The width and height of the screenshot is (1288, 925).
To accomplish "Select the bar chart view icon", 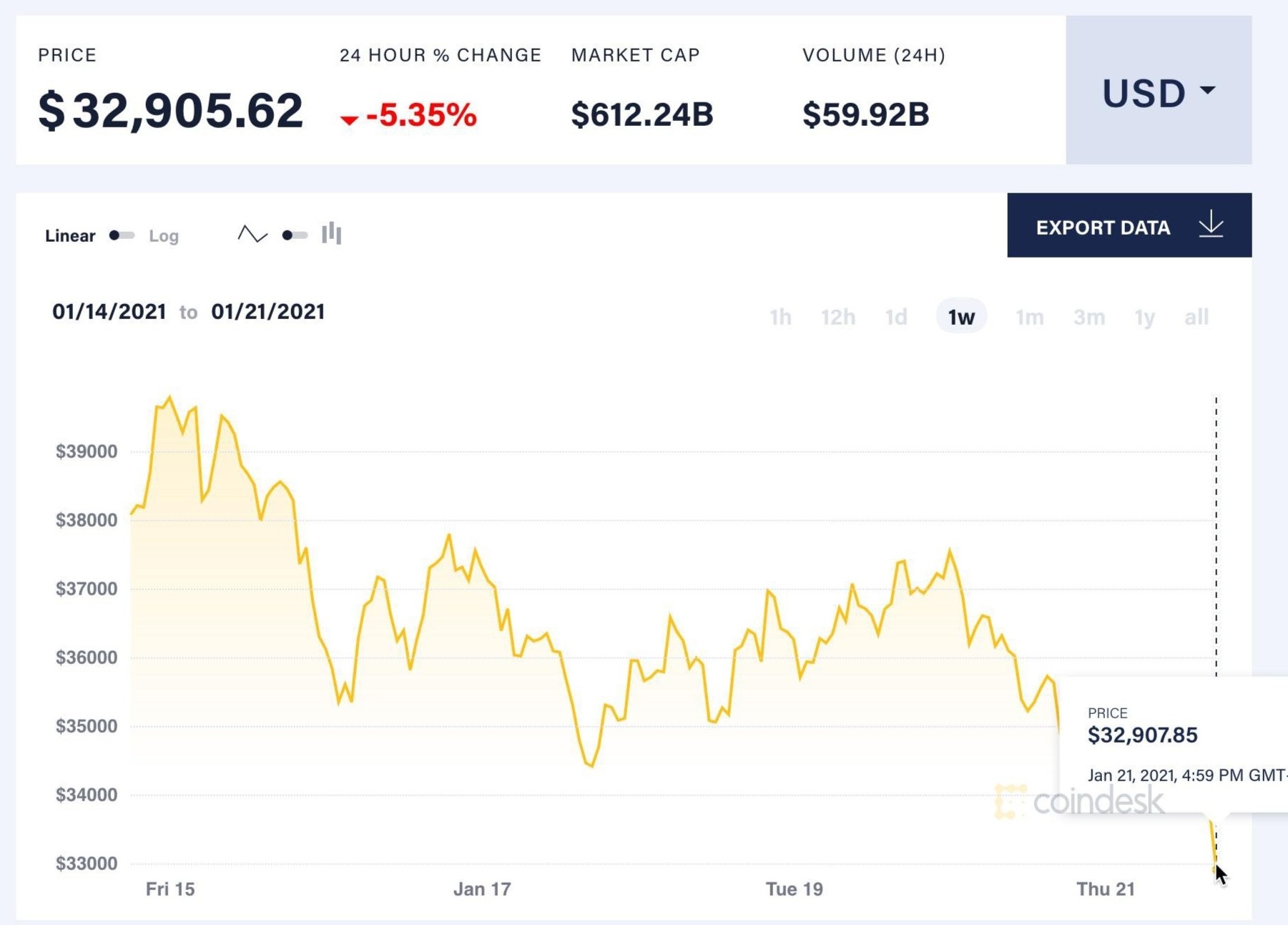I will click(332, 234).
